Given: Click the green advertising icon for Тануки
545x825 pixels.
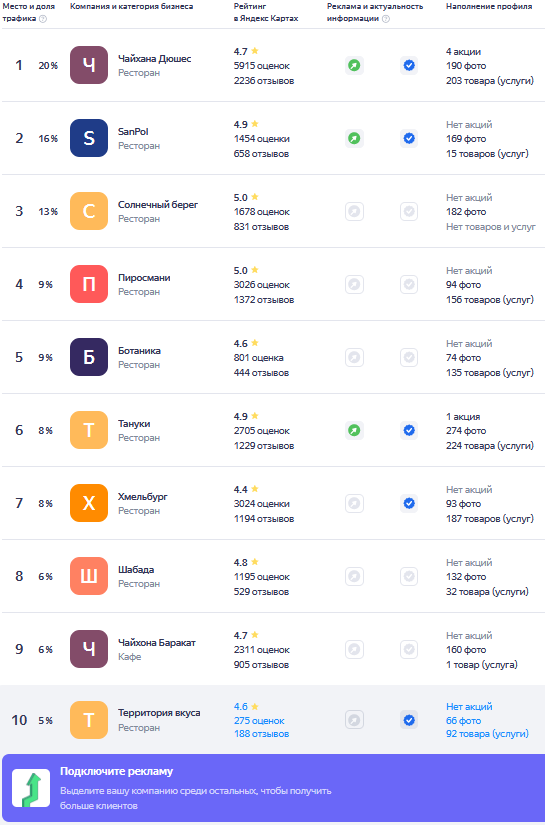Looking at the screenshot, I should pyautogui.click(x=355, y=430).
